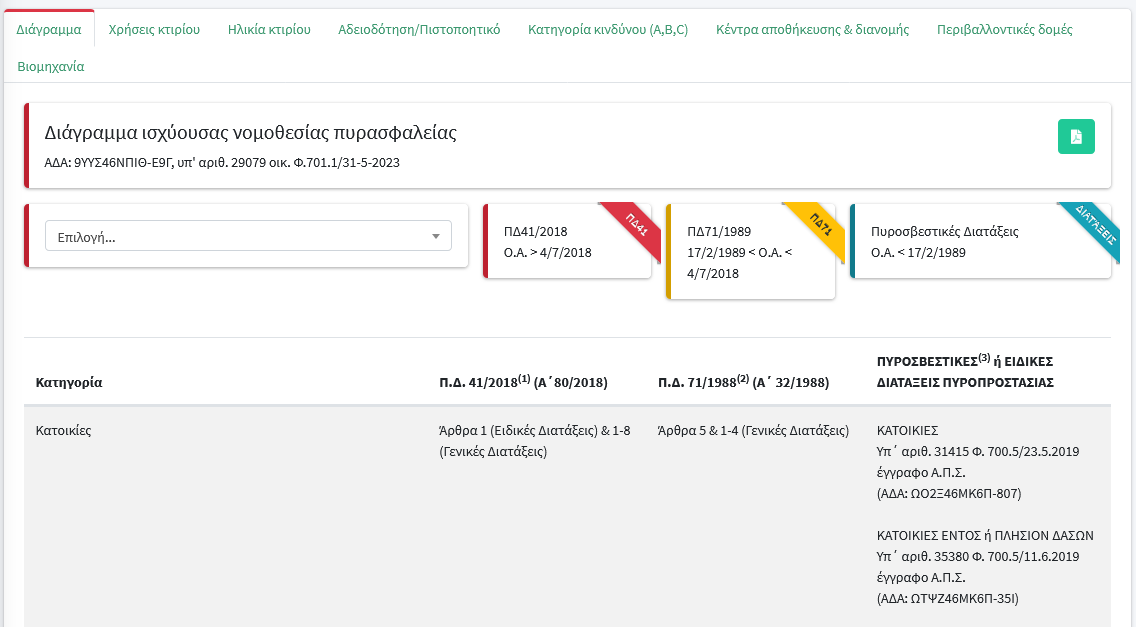Click the green PDF download icon
The height and width of the screenshot is (627, 1136).
click(x=1076, y=137)
